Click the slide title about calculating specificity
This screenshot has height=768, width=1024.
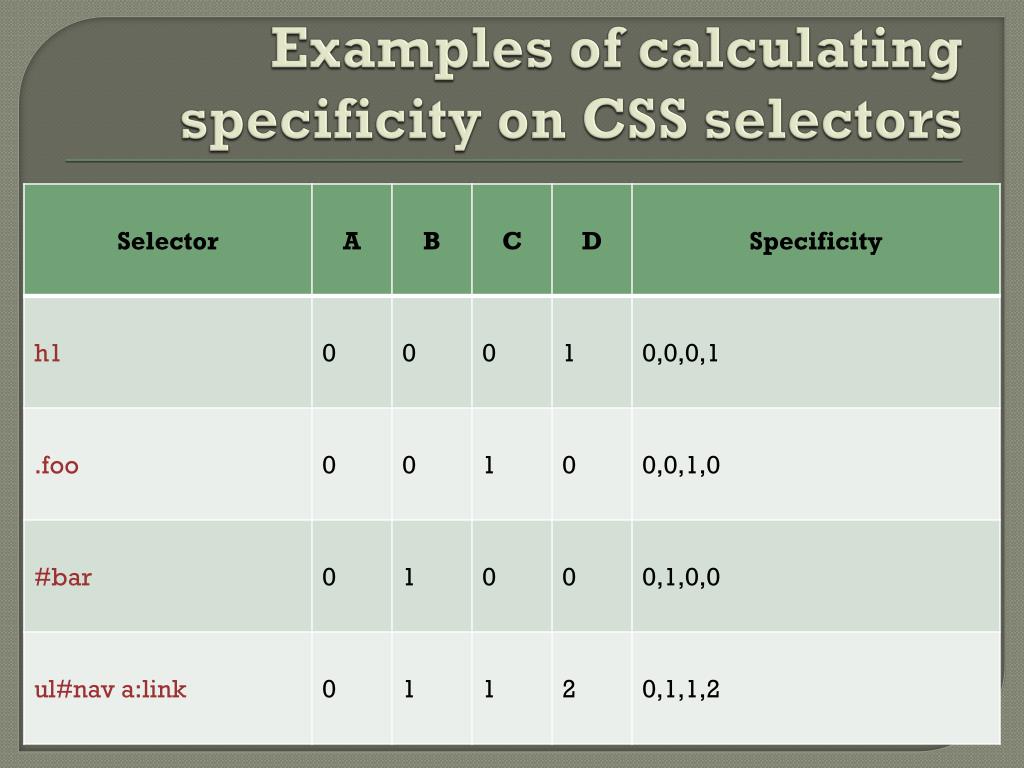(570, 85)
